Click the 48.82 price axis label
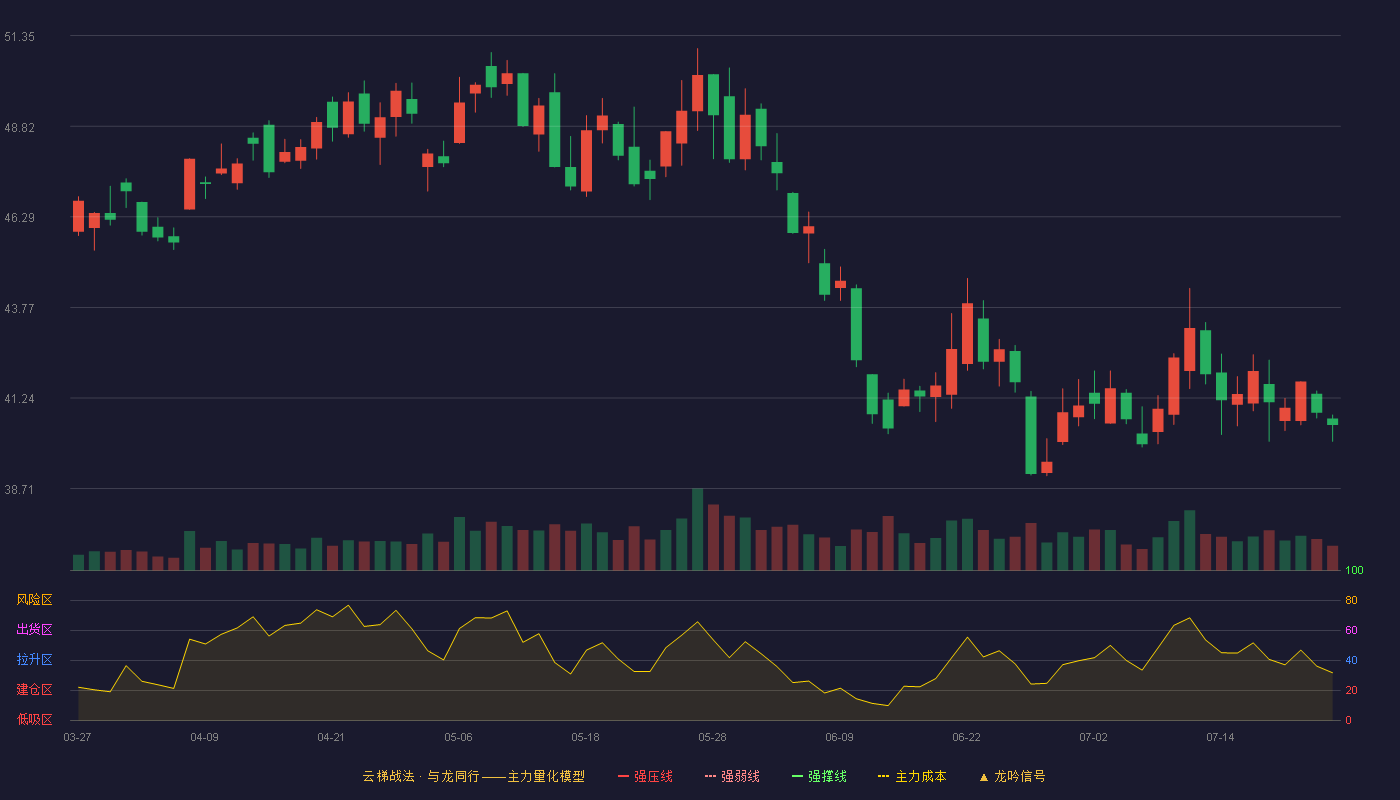 19,127
